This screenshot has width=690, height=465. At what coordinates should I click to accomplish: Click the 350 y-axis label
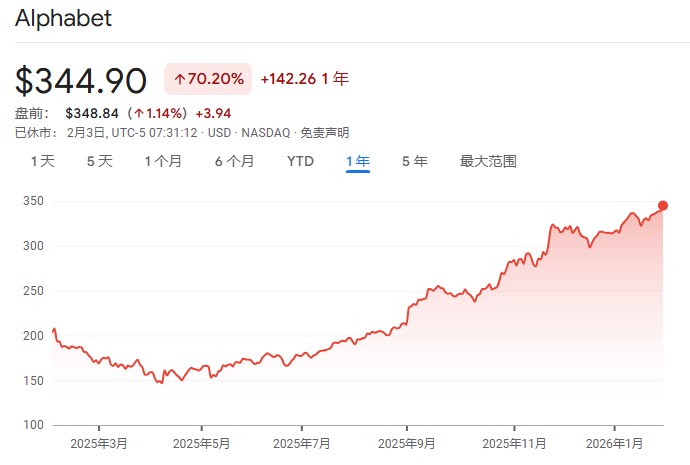coord(36,201)
